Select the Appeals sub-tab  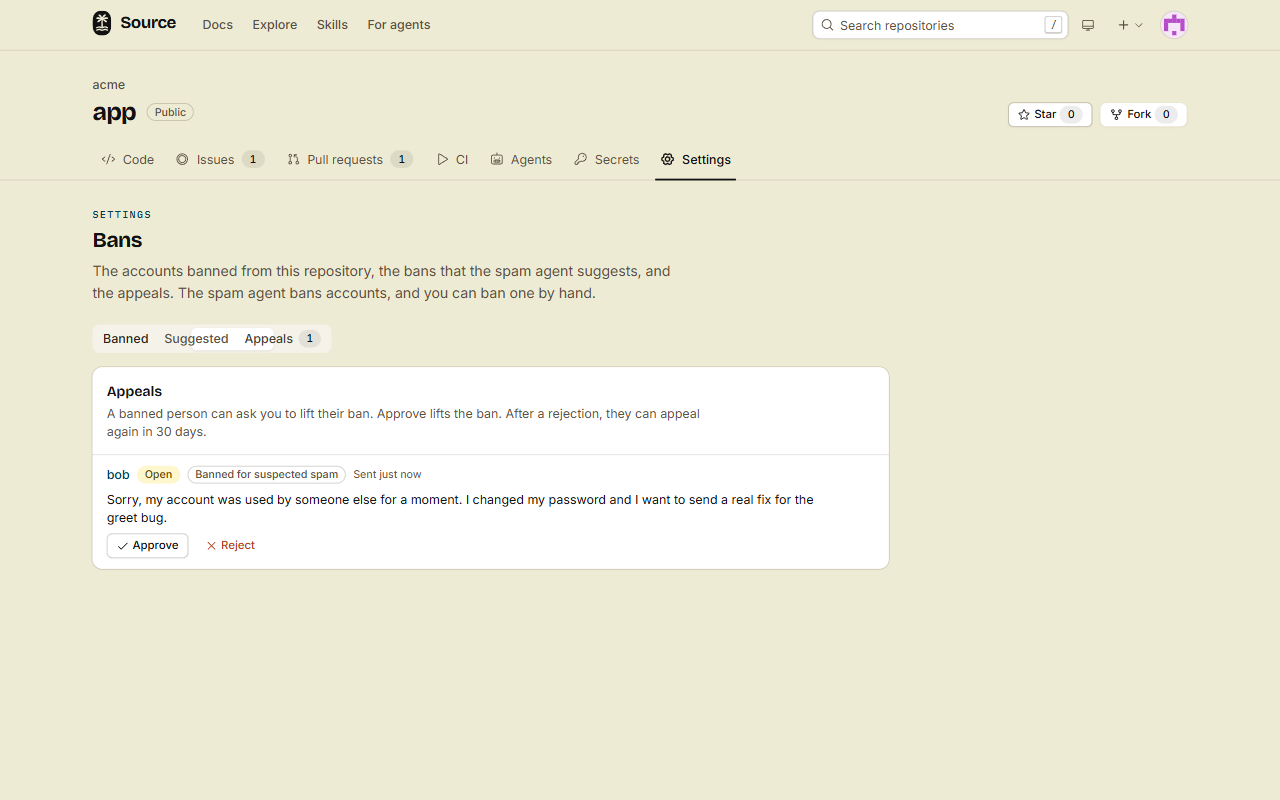pyautogui.click(x=282, y=339)
